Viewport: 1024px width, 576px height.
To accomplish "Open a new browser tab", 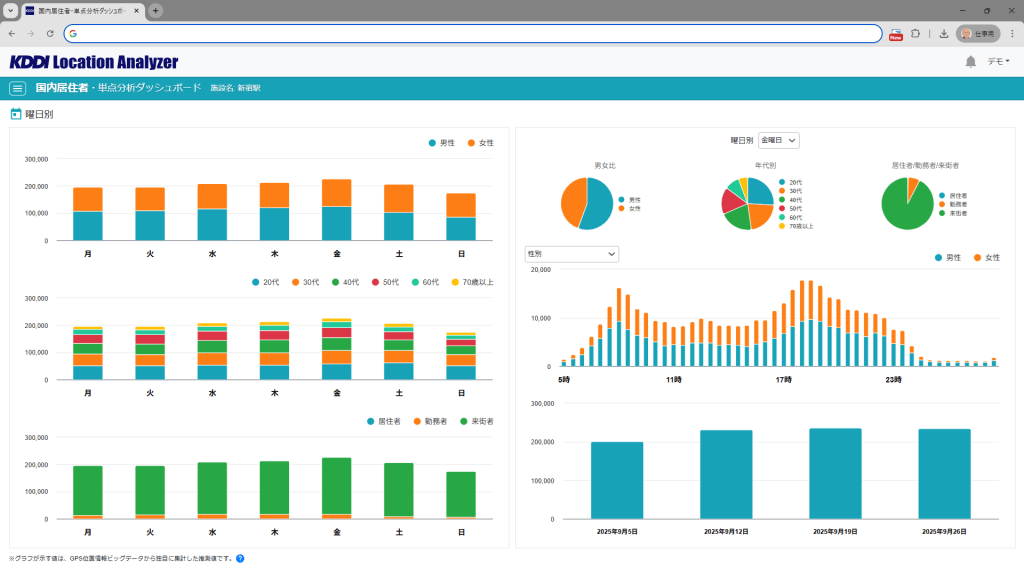I will (156, 10).
